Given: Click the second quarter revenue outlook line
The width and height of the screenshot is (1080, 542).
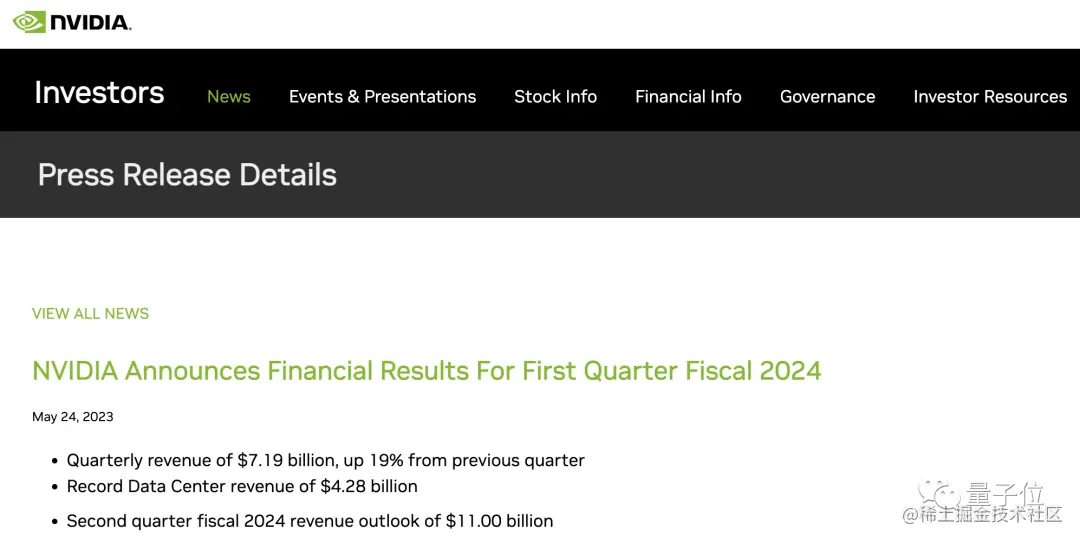Looking at the screenshot, I should (309, 521).
